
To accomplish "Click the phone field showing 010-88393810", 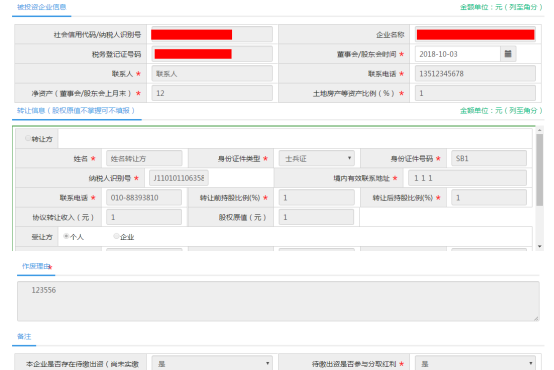I will click(144, 198).
